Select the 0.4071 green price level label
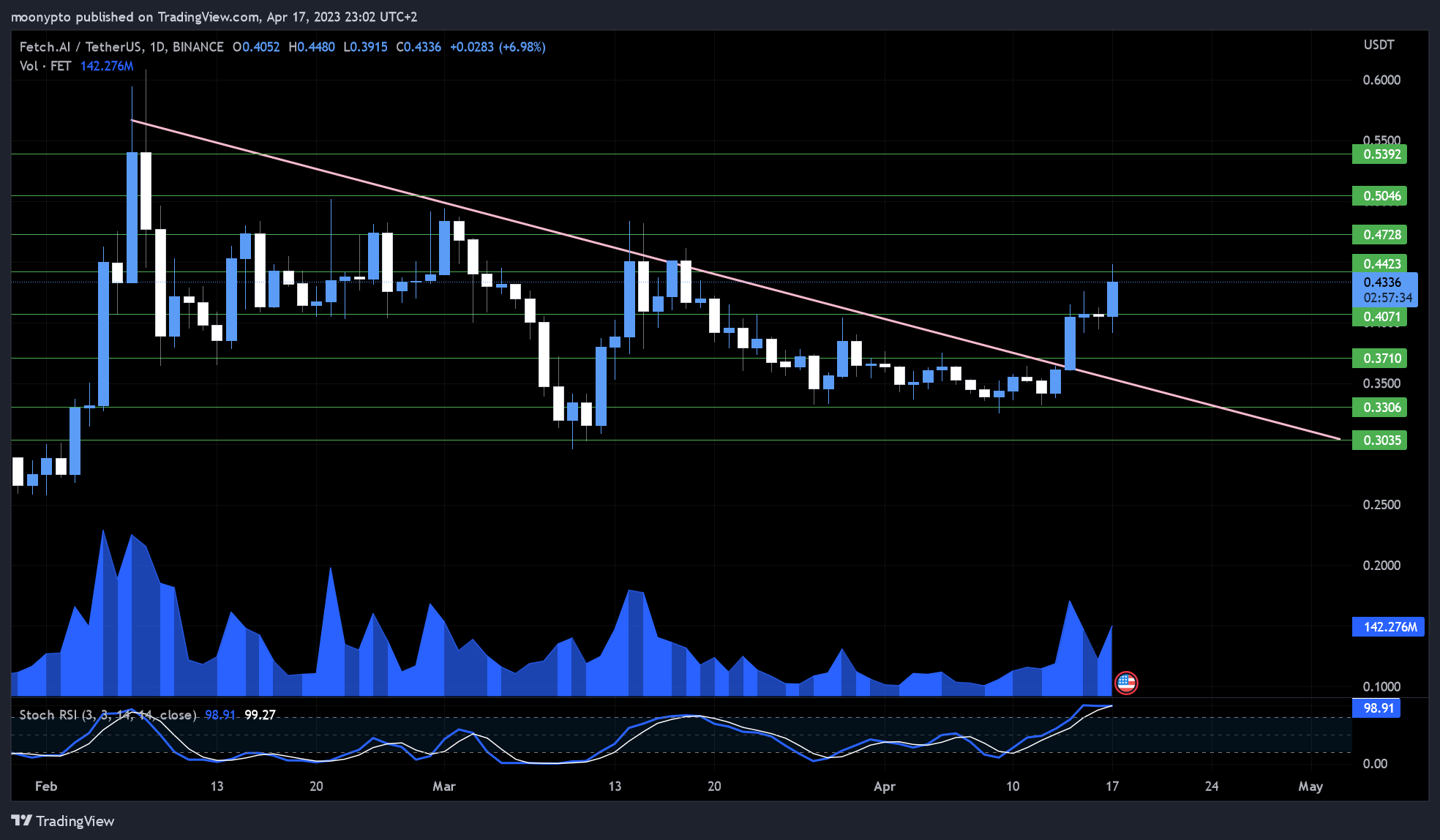This screenshot has height=840, width=1440. tap(1379, 317)
